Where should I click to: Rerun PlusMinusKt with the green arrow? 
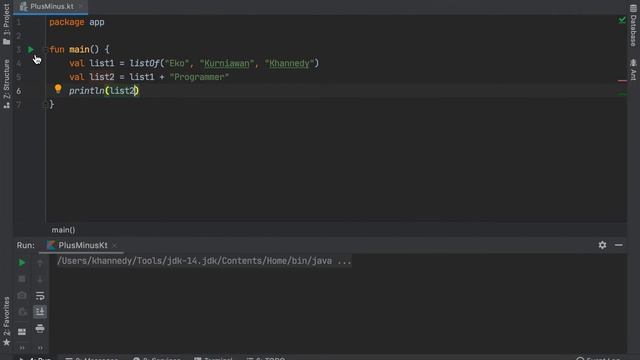click(22, 262)
